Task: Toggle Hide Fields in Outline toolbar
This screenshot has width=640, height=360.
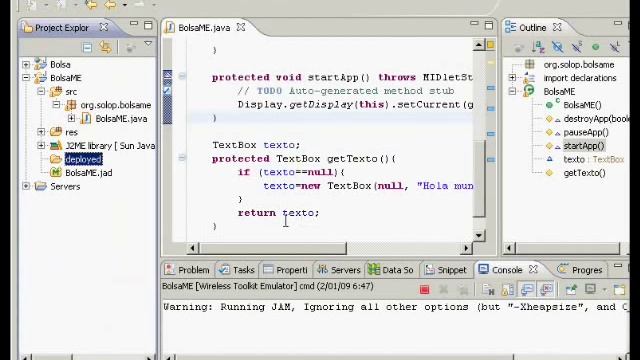Action: [557, 47]
